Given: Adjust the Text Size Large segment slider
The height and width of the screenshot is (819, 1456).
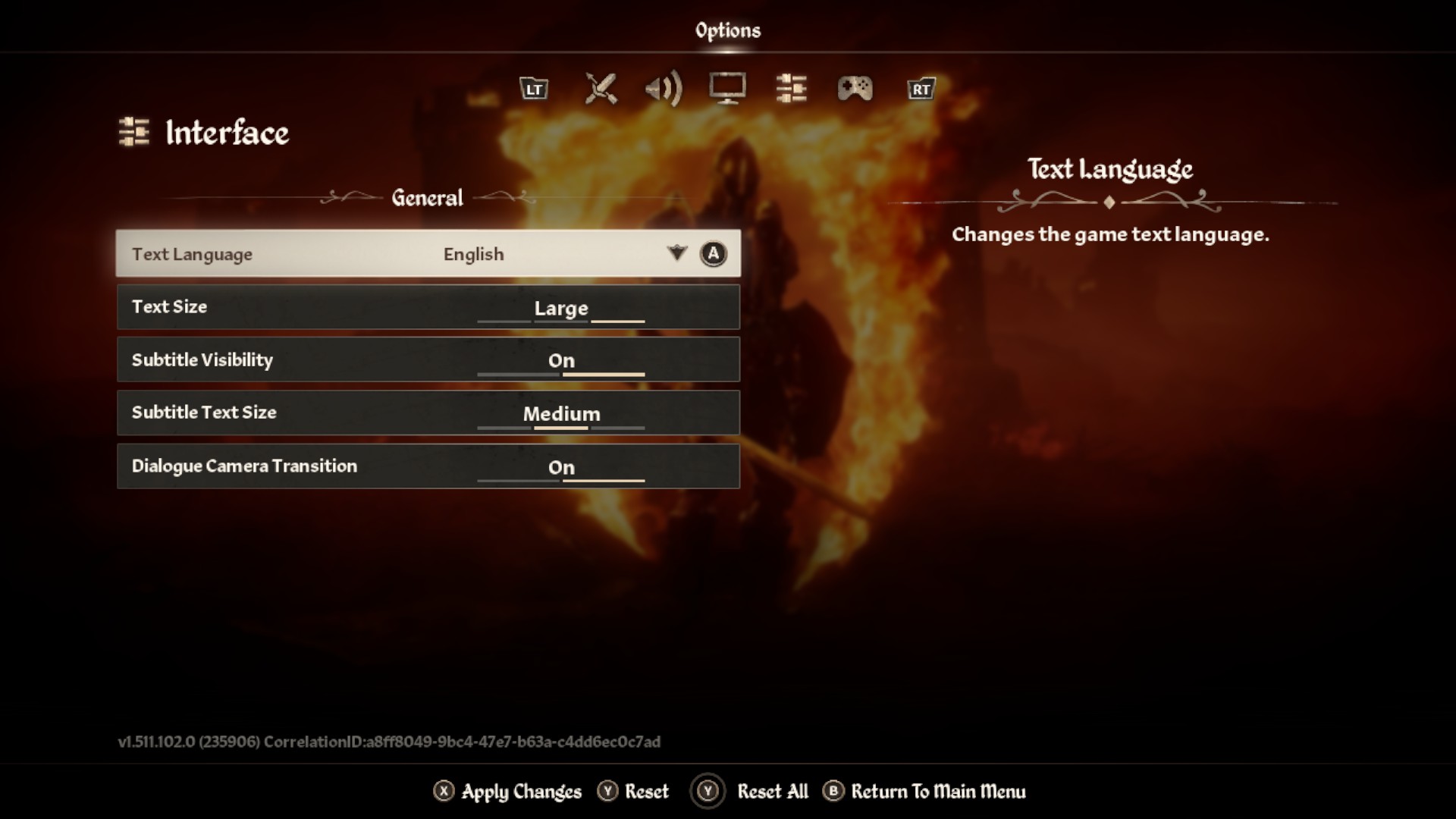Looking at the screenshot, I should 561,309.
